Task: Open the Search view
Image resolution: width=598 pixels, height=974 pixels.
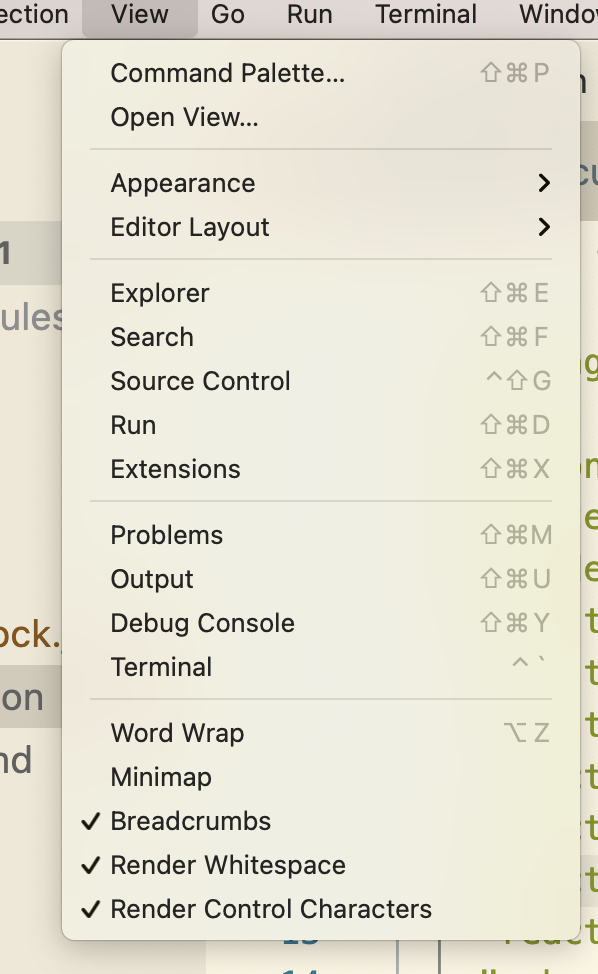Action: [x=321, y=337]
